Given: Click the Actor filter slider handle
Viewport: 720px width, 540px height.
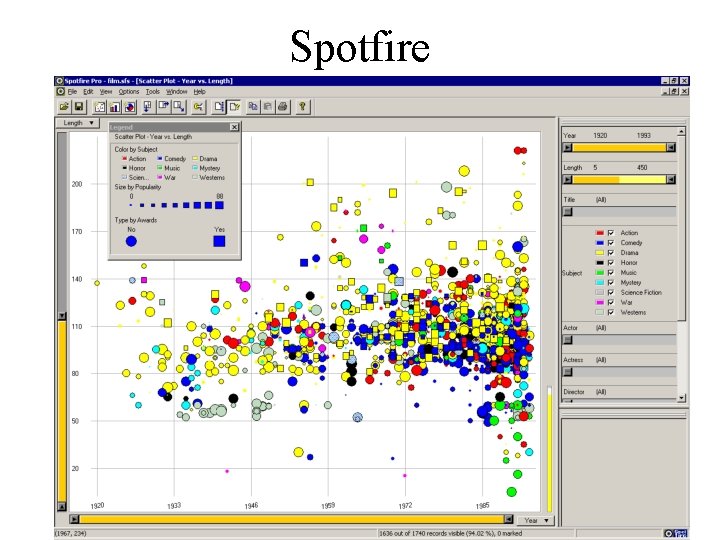Looking at the screenshot, I should click(568, 340).
